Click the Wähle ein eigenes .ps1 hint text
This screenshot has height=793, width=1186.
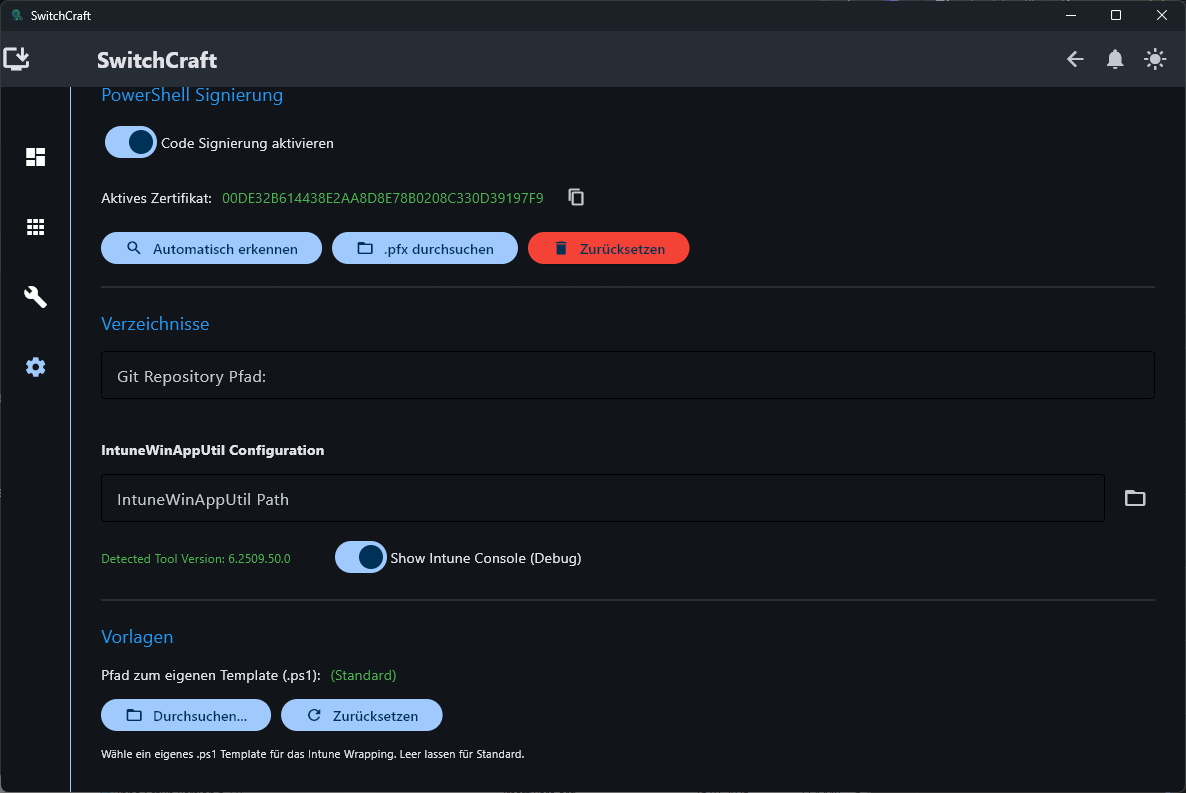312,754
